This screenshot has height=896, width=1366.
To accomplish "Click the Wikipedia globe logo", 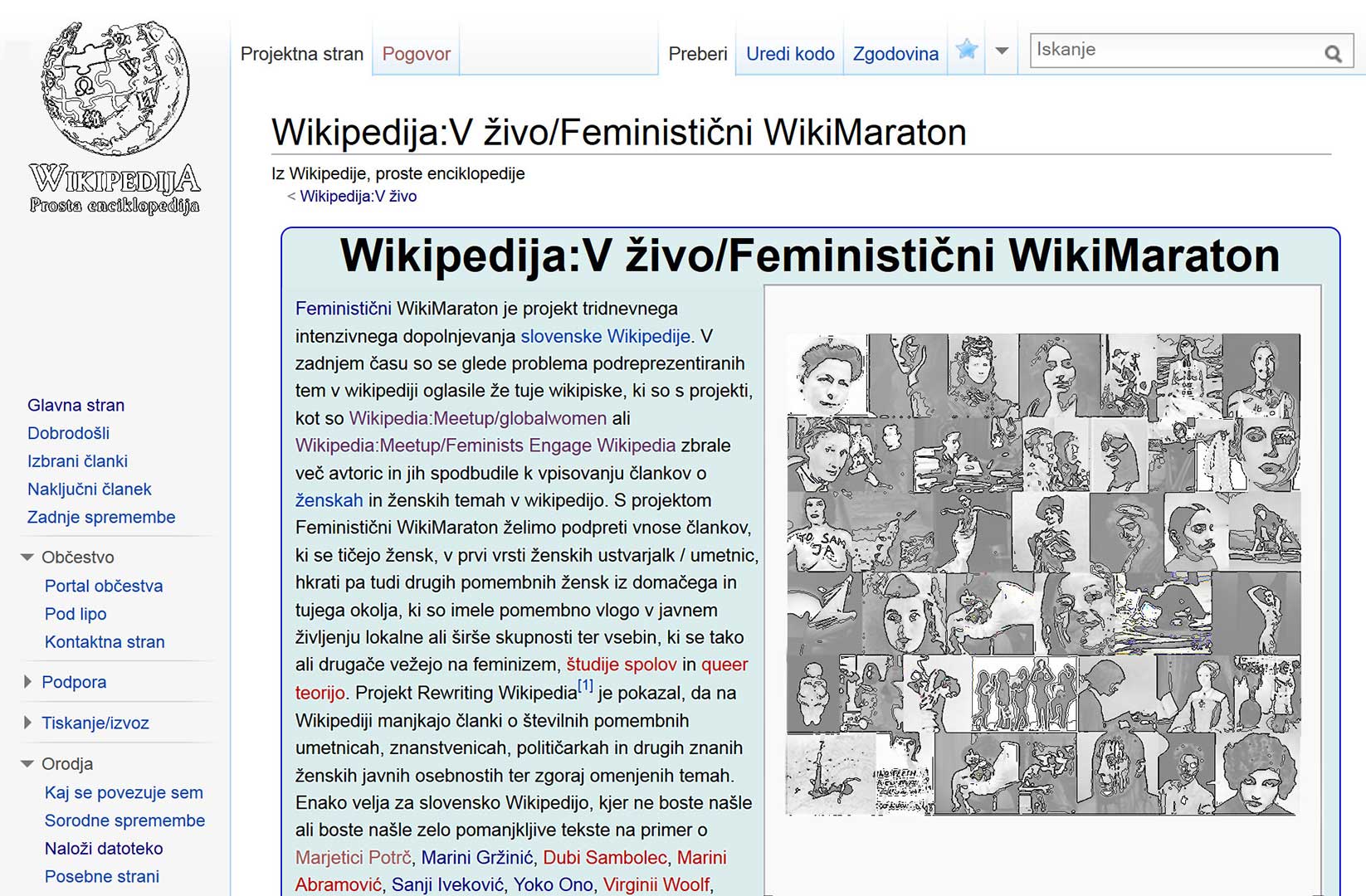I will coord(115,90).
